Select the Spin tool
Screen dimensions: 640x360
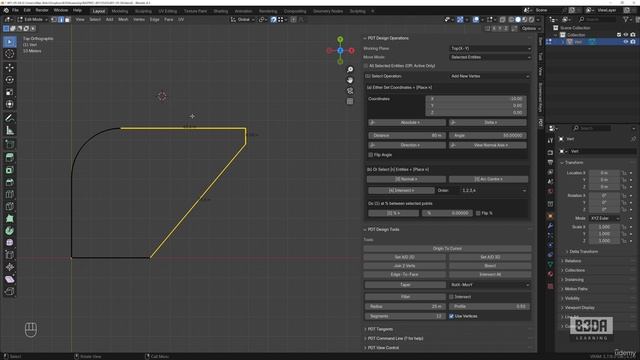pos(9,231)
